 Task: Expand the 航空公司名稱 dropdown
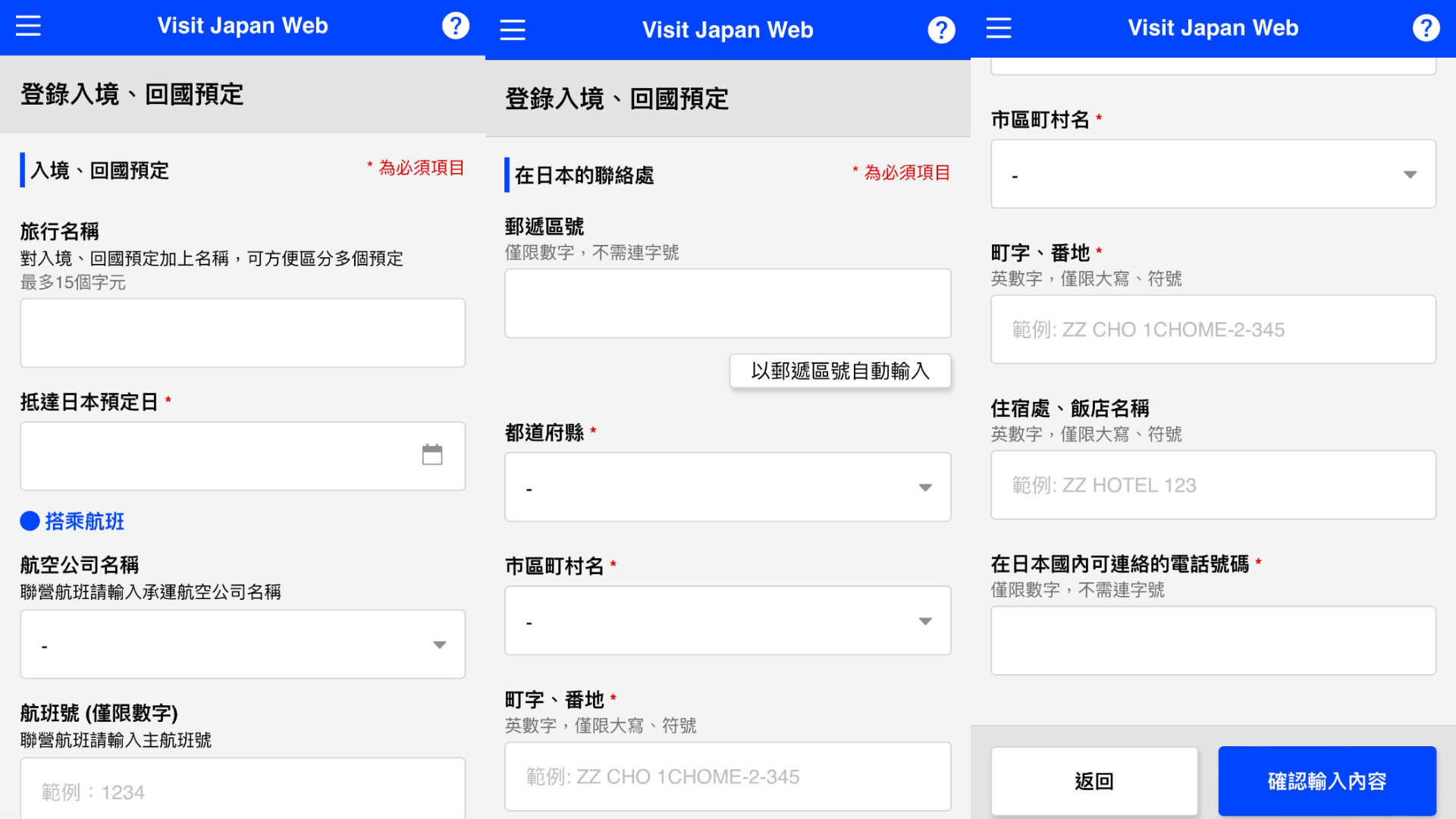[x=243, y=644]
